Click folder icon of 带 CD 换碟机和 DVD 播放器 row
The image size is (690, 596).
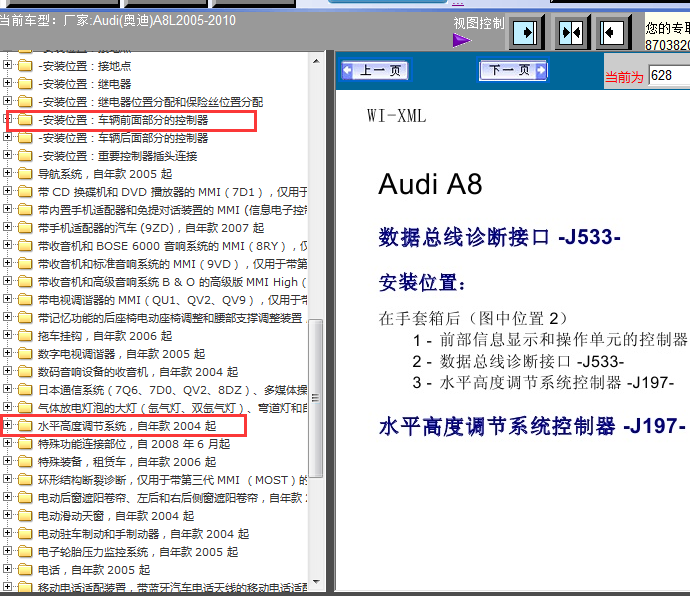coord(25,192)
